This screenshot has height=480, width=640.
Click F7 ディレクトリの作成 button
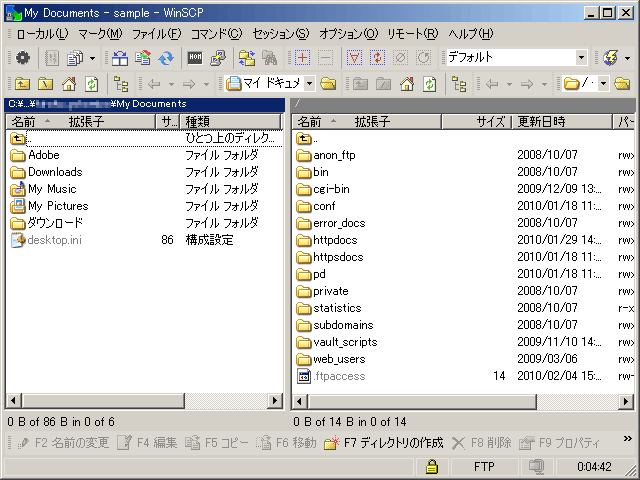coord(383,443)
